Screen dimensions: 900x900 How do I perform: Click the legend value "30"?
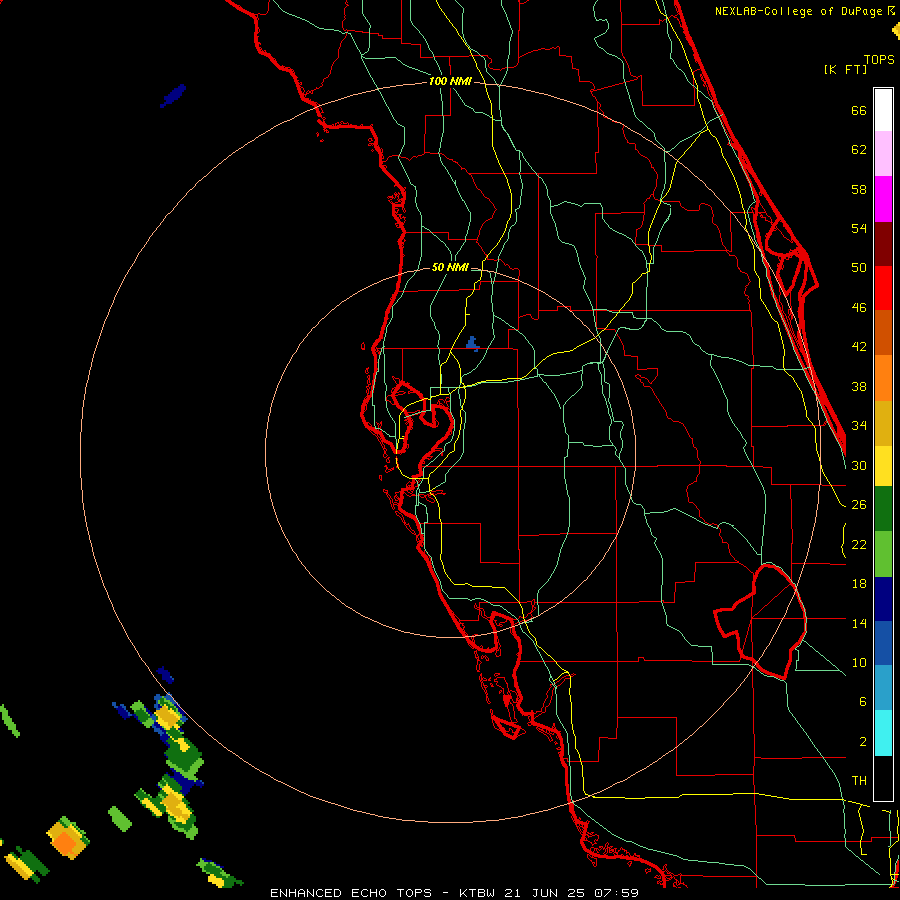tap(859, 465)
